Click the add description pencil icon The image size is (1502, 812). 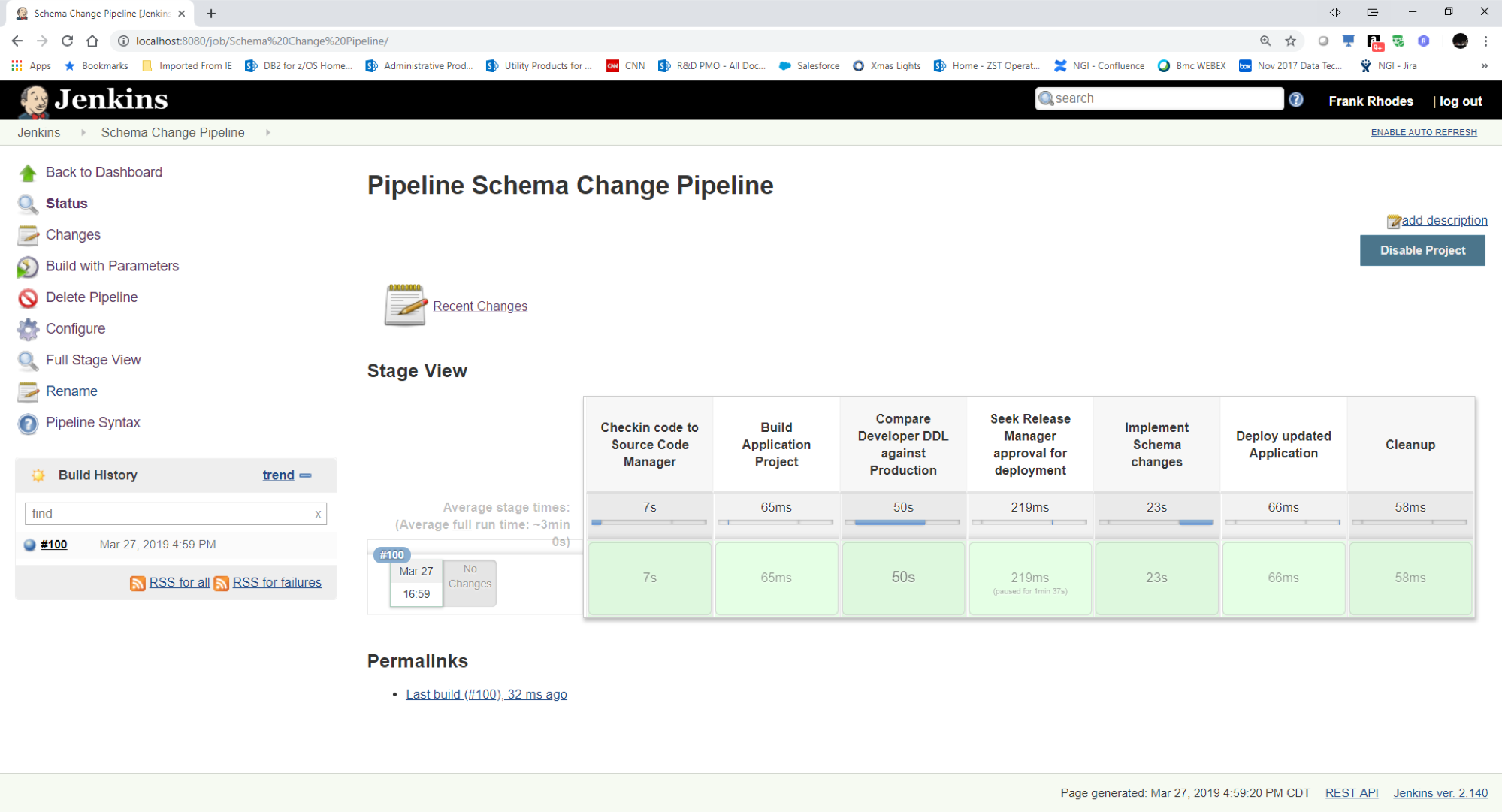1394,220
